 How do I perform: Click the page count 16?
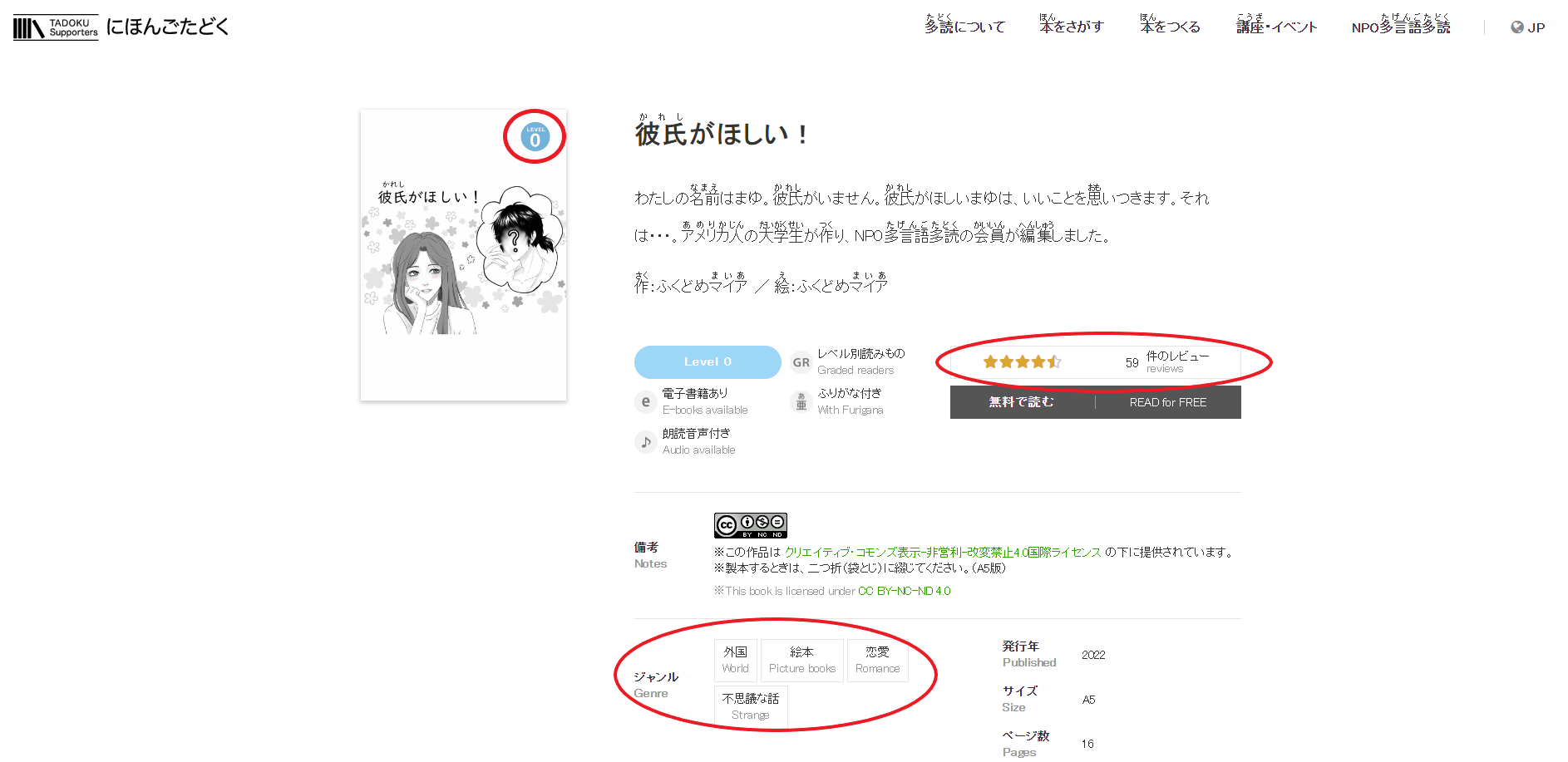(1087, 744)
